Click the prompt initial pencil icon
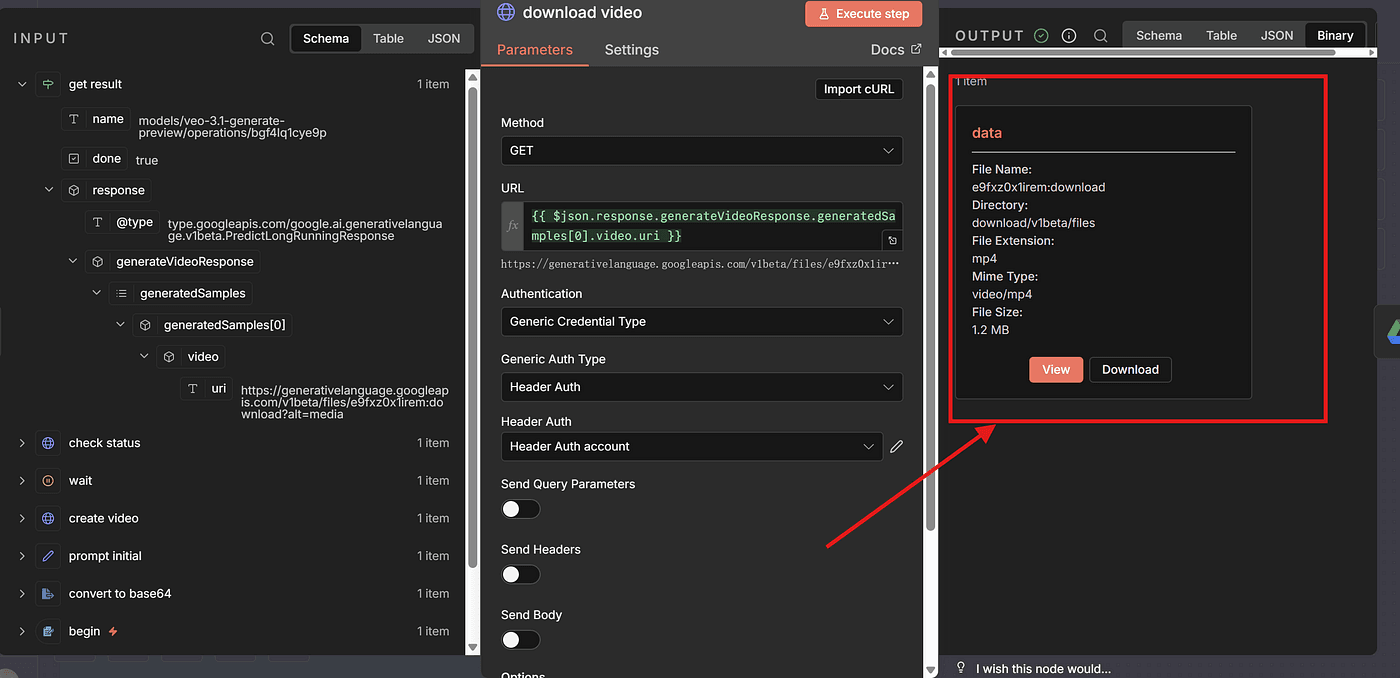1400x678 pixels. click(48, 556)
